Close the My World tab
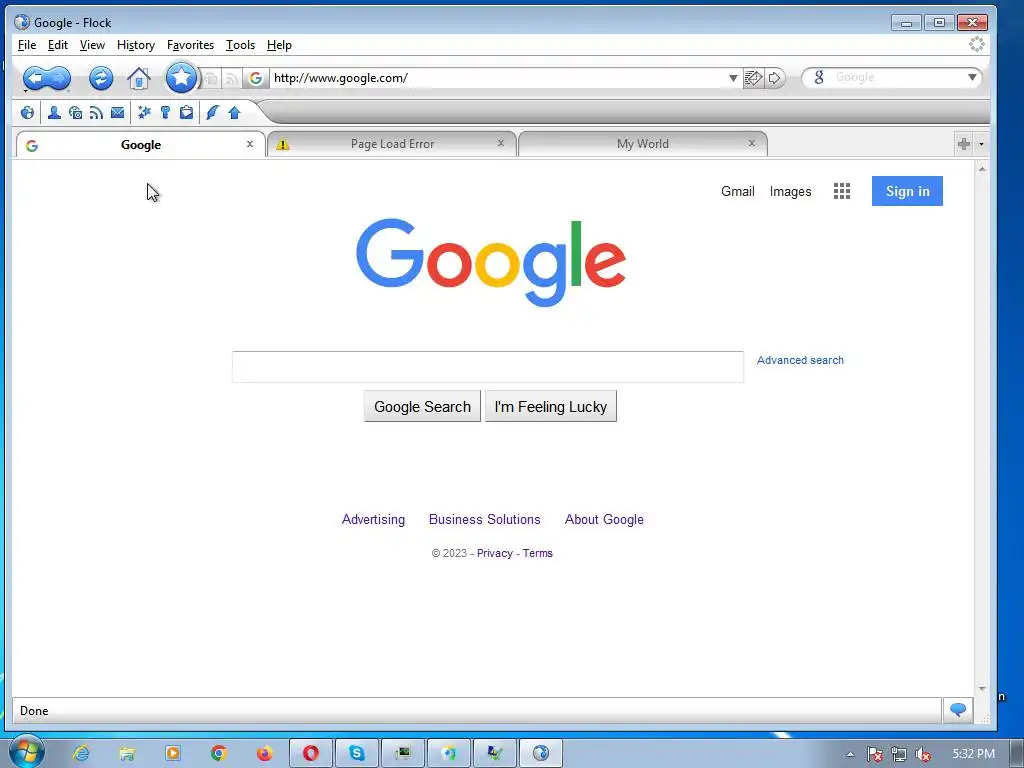1024x768 pixels. tap(752, 143)
